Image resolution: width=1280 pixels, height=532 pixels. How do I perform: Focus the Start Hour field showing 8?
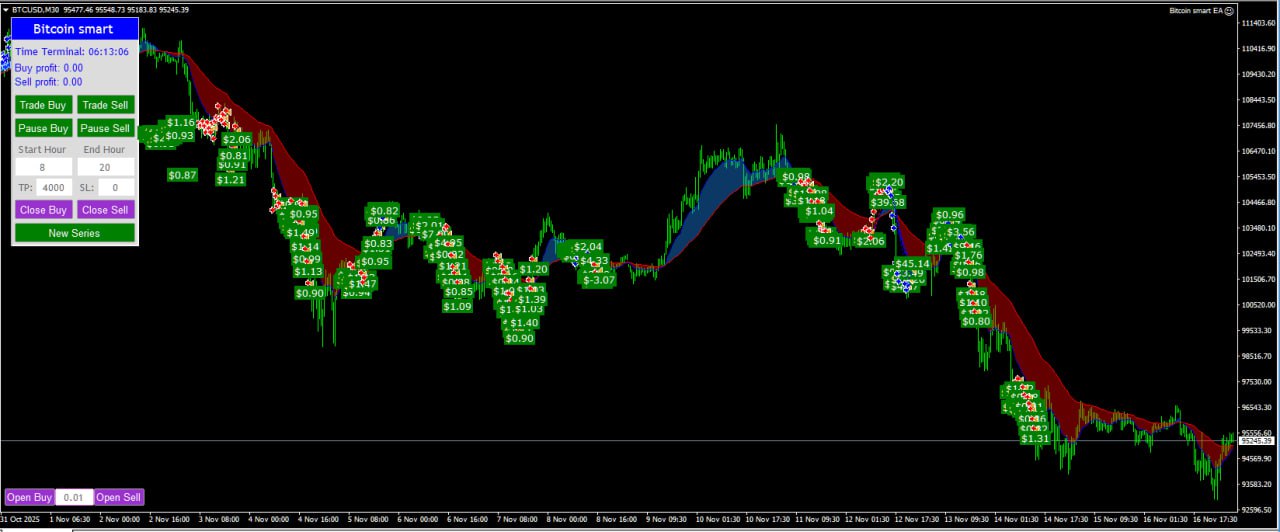pos(43,167)
